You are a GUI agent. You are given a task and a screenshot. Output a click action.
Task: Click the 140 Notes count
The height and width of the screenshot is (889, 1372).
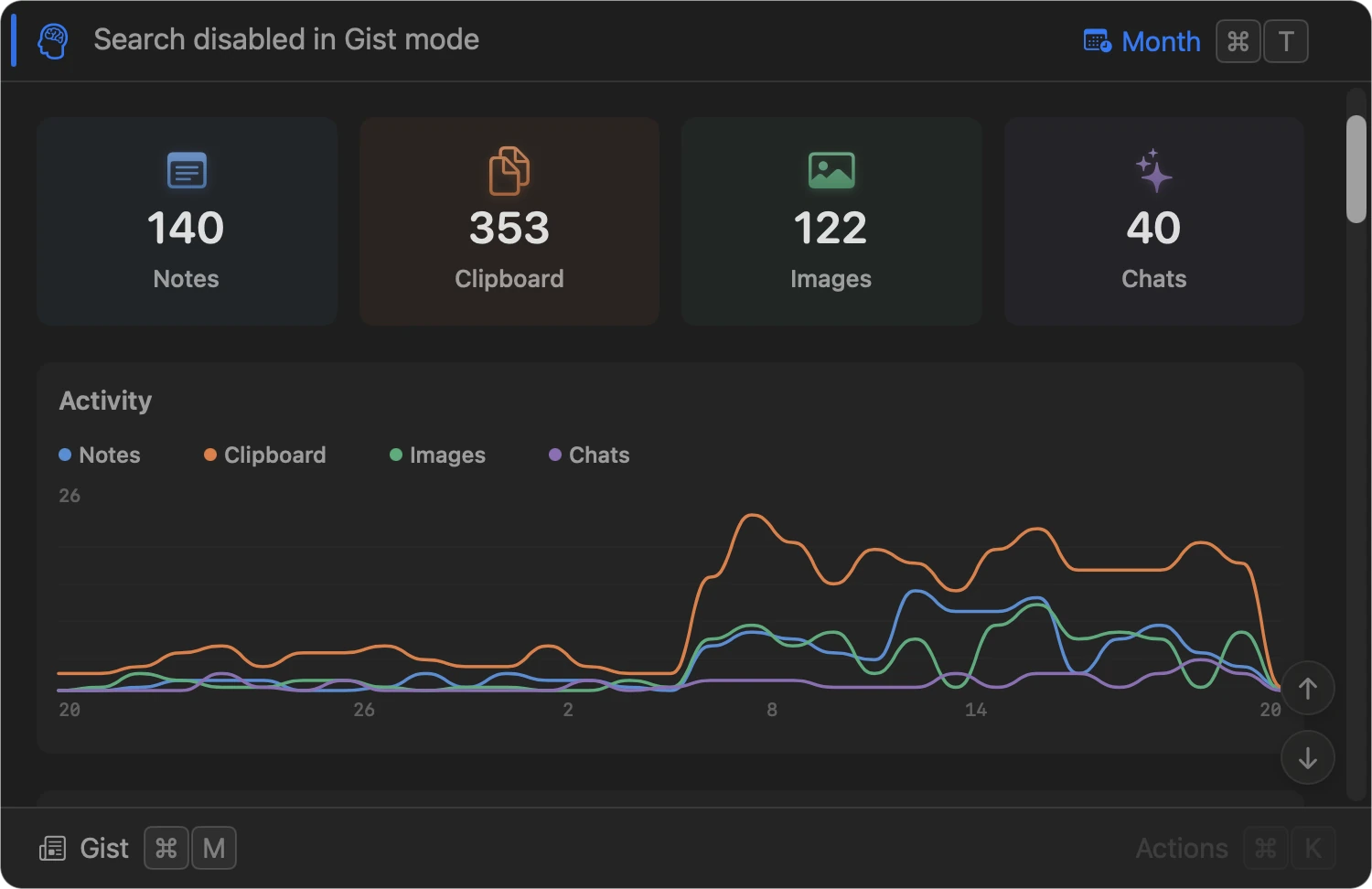186,228
